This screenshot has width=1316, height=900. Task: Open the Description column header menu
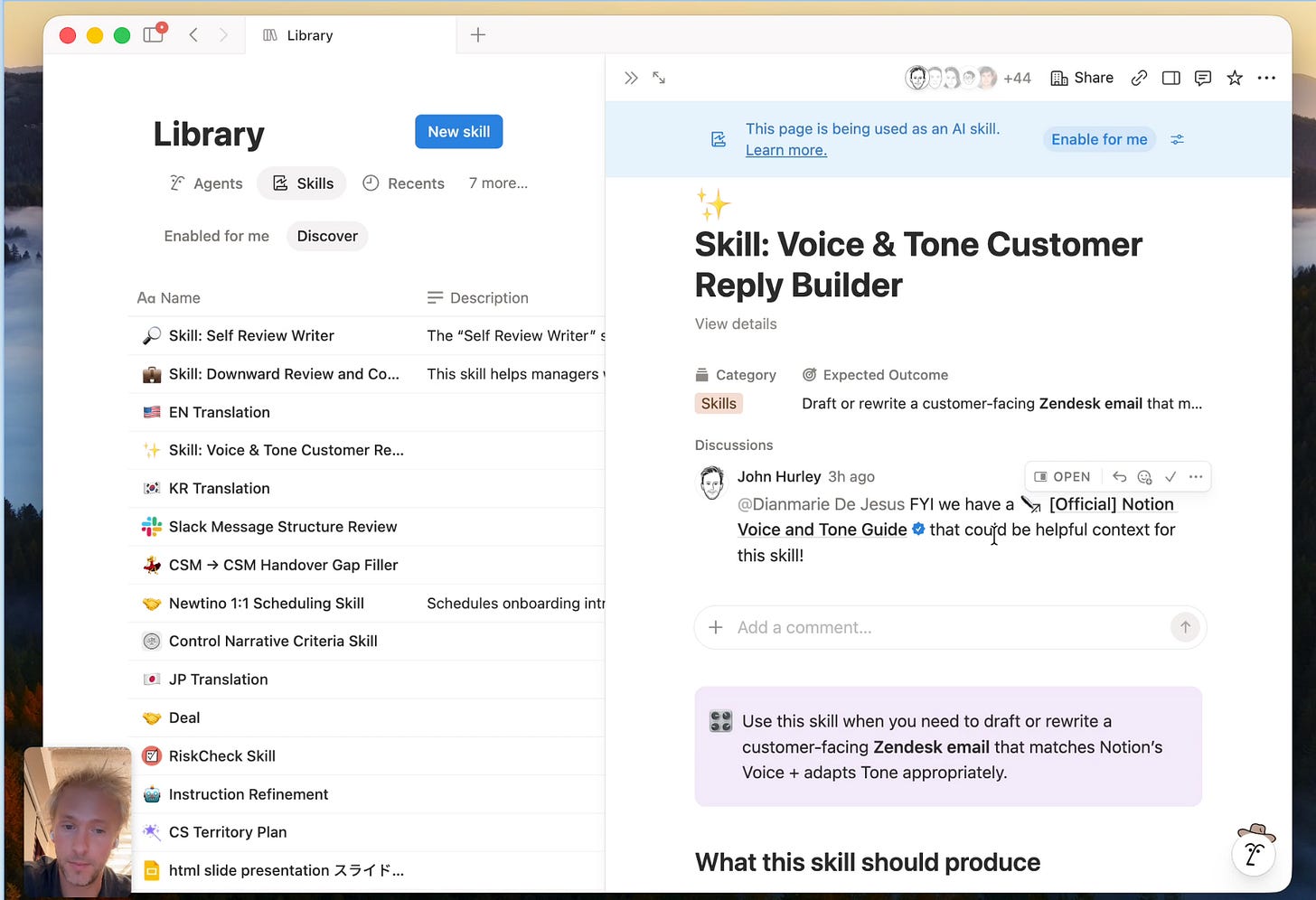coord(478,298)
